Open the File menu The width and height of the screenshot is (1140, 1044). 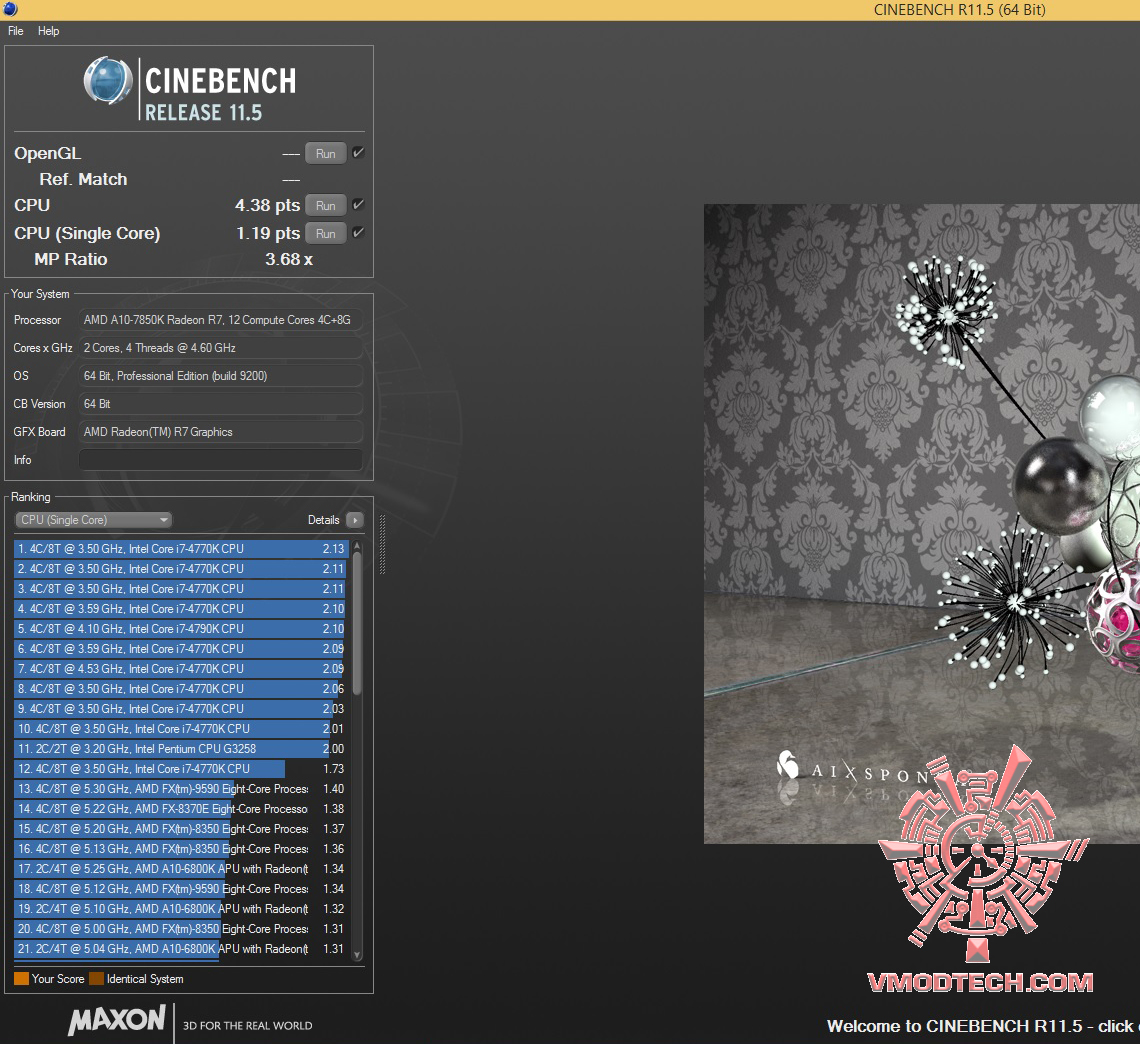click(15, 31)
